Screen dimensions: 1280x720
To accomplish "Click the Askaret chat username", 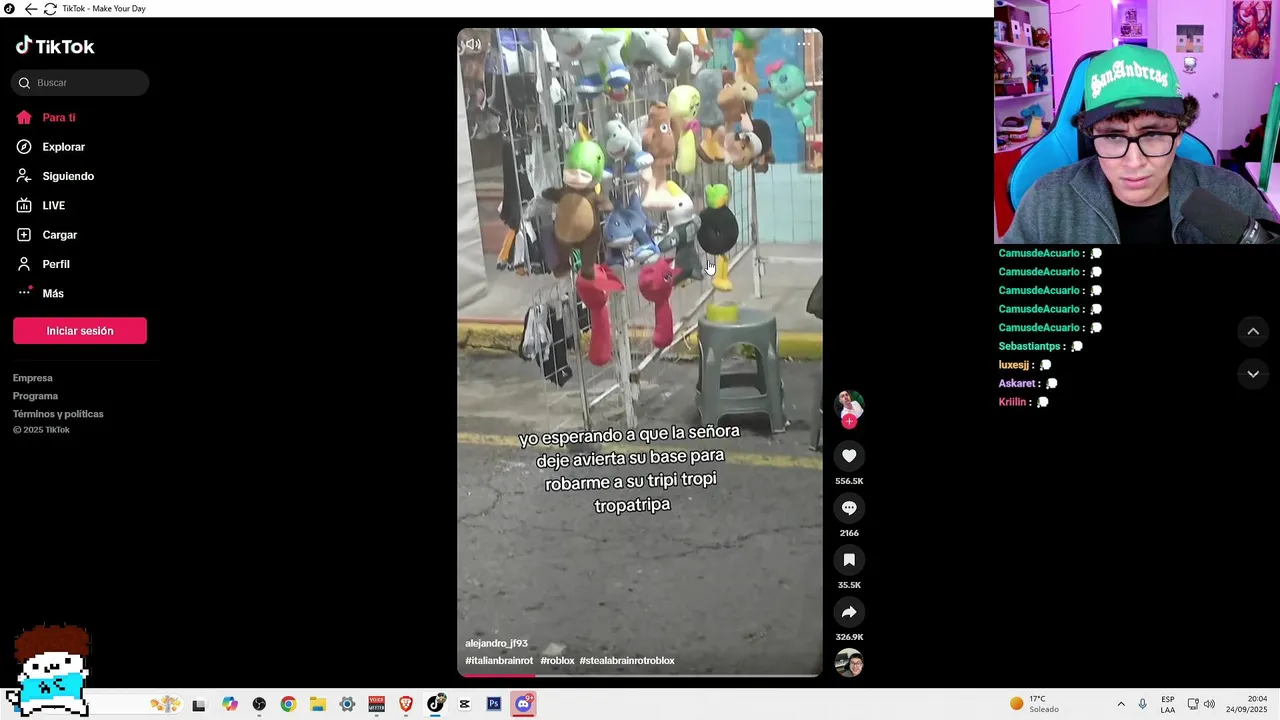I will point(1018,384).
